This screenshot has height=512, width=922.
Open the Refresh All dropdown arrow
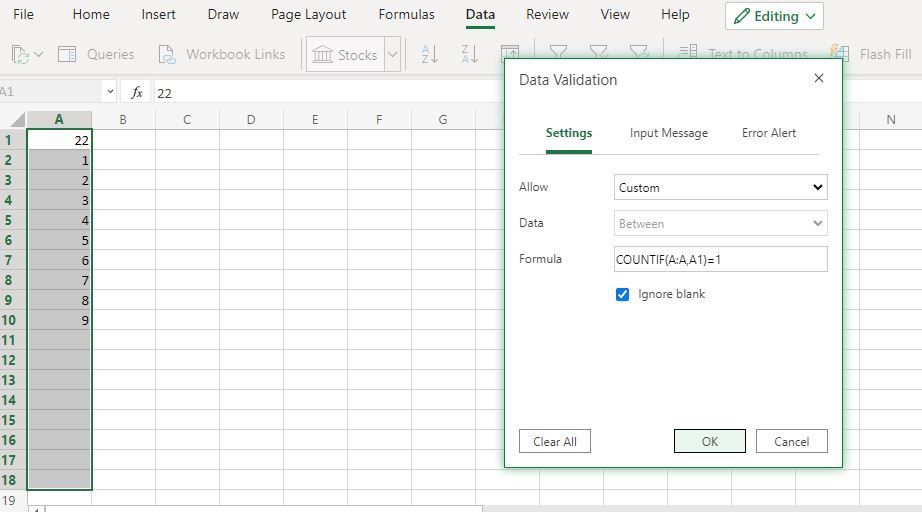39,55
